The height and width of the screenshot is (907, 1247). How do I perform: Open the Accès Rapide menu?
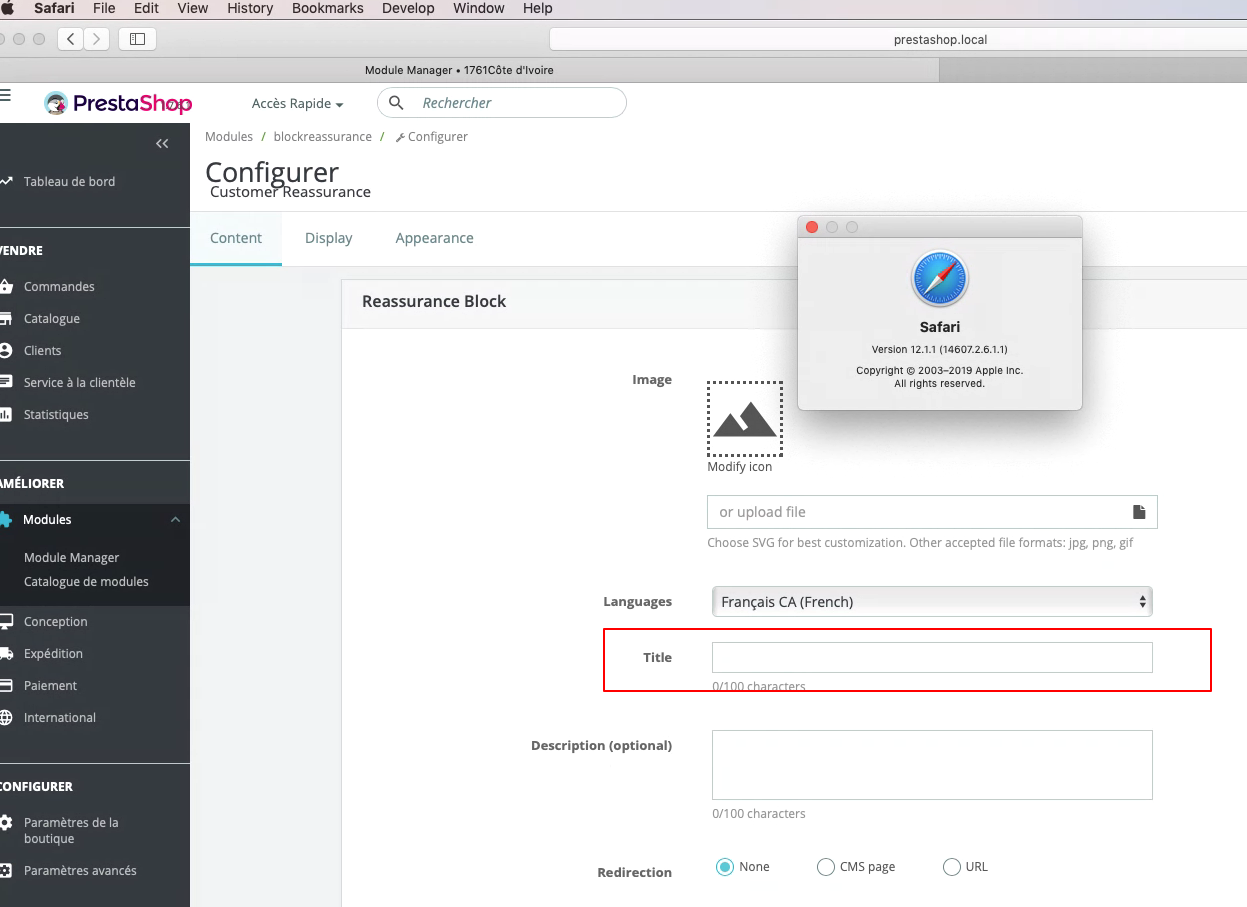pyautogui.click(x=296, y=103)
